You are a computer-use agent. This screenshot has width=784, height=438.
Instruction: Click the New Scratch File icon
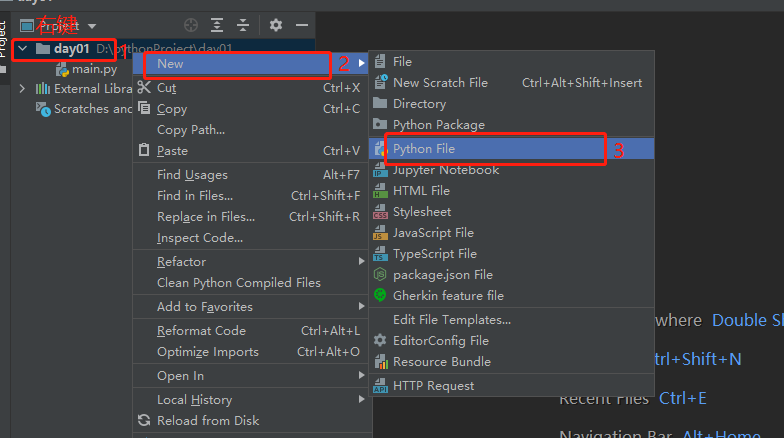[x=381, y=82]
